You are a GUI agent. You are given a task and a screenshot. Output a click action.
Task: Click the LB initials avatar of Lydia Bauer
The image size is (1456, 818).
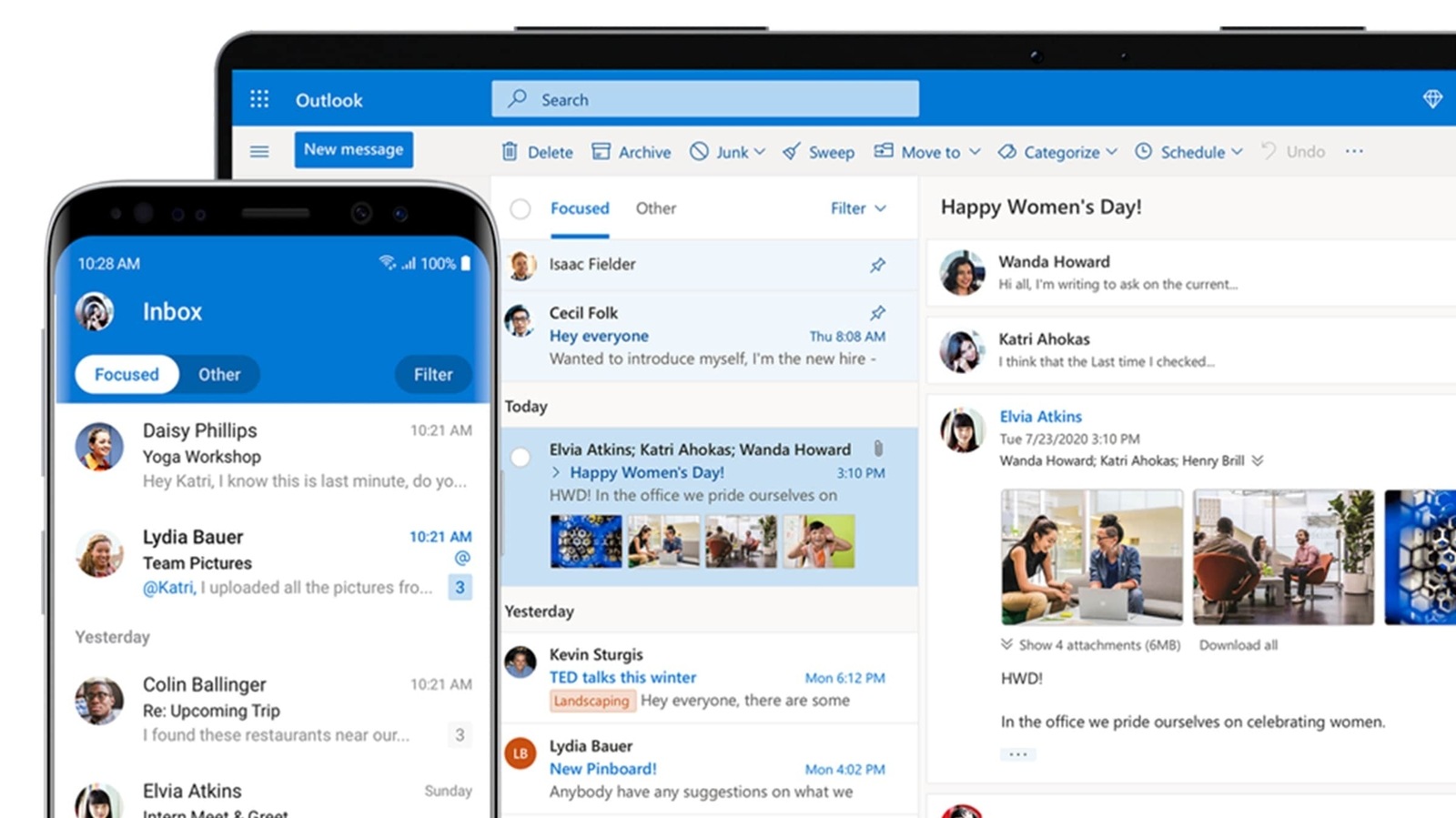click(521, 753)
